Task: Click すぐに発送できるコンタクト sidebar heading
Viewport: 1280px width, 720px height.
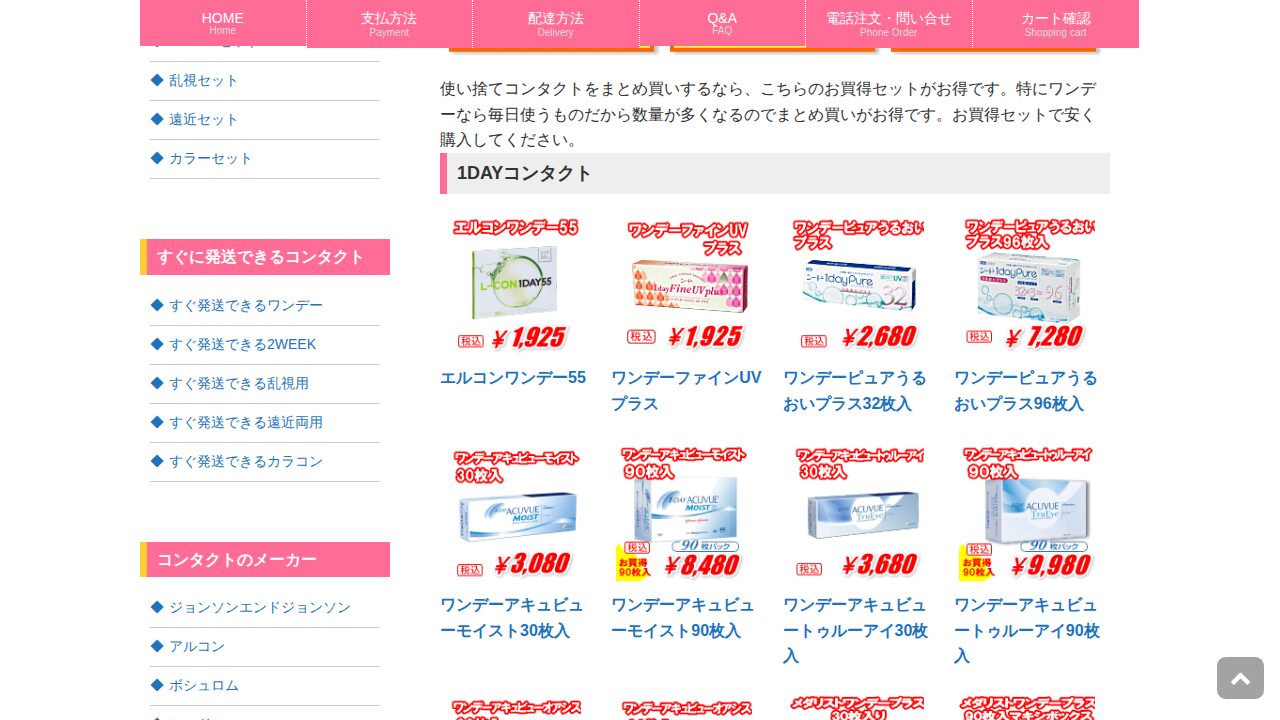Action: pyautogui.click(x=265, y=257)
